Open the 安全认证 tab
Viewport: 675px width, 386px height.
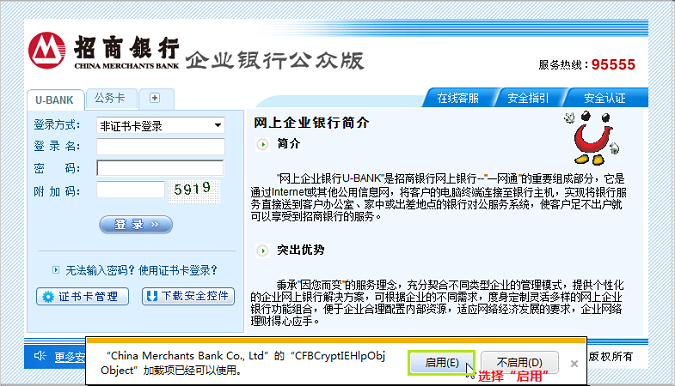pos(604,98)
